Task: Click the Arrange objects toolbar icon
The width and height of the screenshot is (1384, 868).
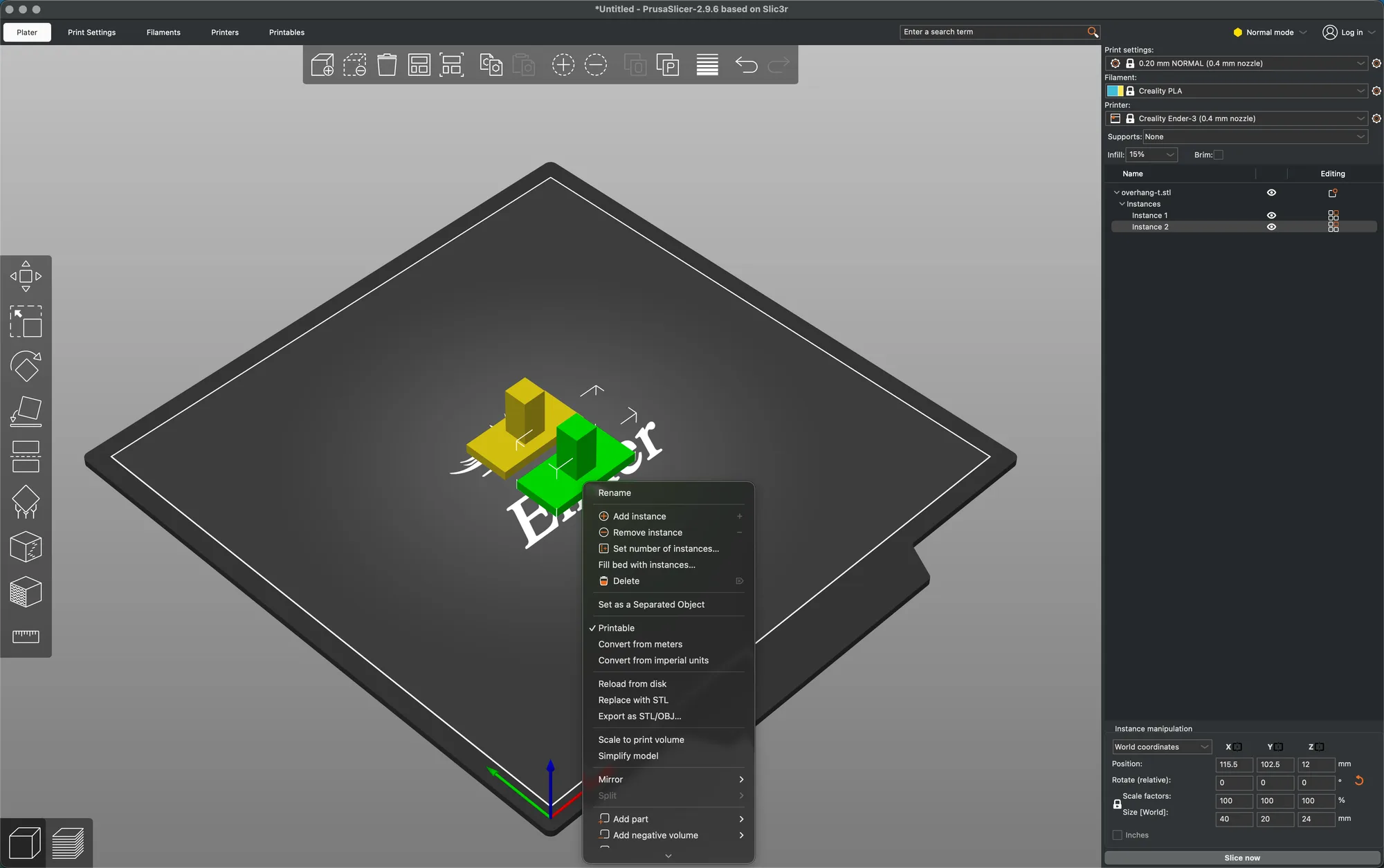Action: (x=419, y=65)
